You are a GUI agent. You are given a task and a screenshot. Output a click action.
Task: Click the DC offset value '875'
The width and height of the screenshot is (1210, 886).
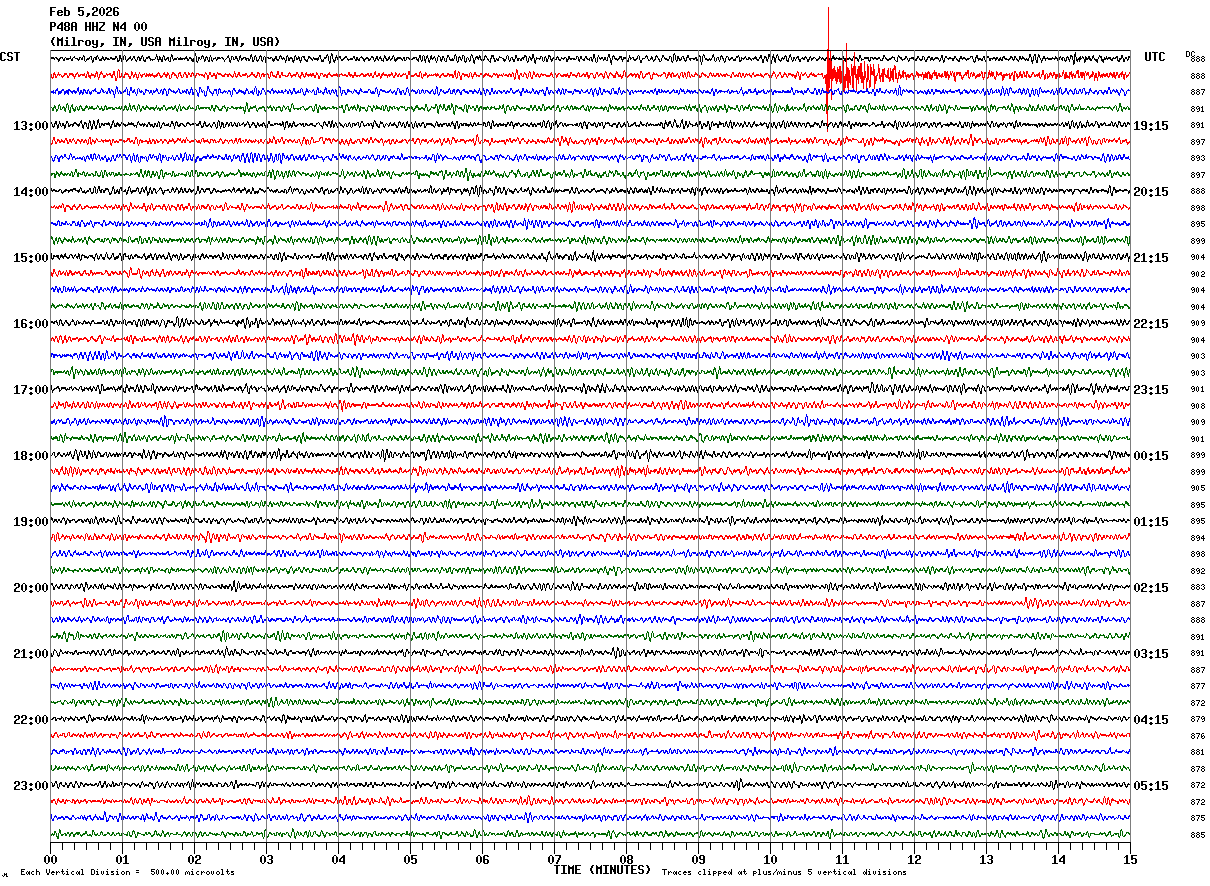pyautogui.click(x=1197, y=818)
